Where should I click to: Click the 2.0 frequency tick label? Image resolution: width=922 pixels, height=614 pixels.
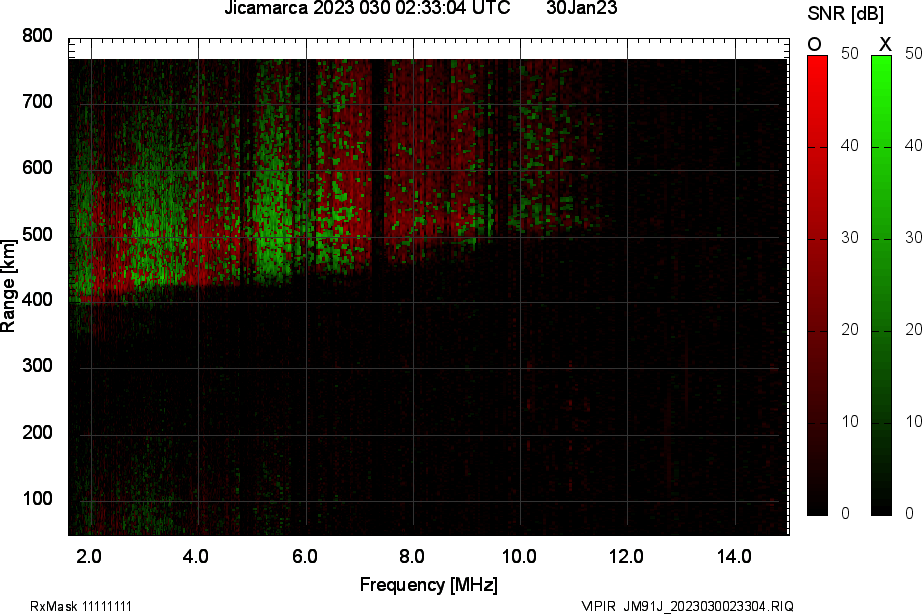(90, 555)
